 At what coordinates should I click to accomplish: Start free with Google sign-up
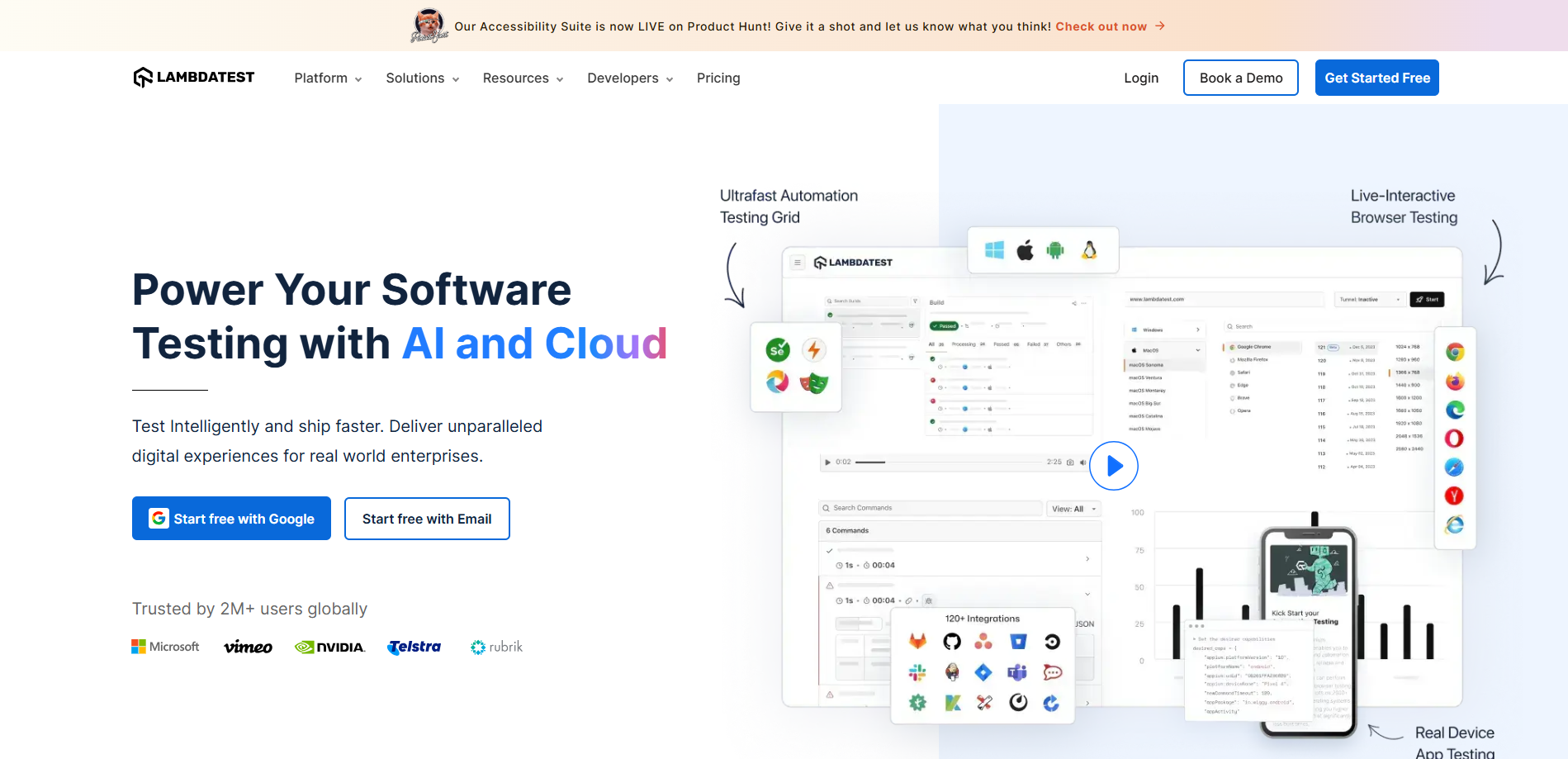click(231, 519)
